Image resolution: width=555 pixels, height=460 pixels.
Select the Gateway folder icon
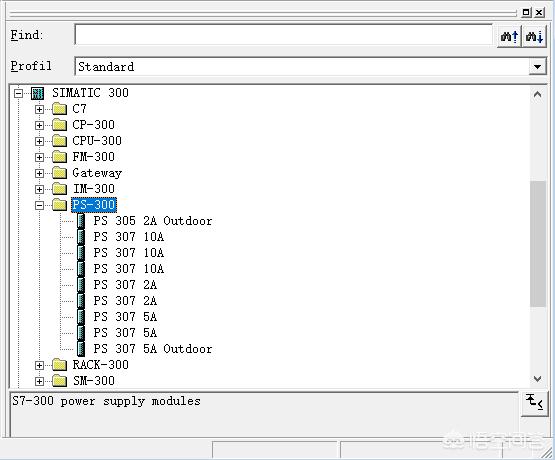(x=59, y=173)
